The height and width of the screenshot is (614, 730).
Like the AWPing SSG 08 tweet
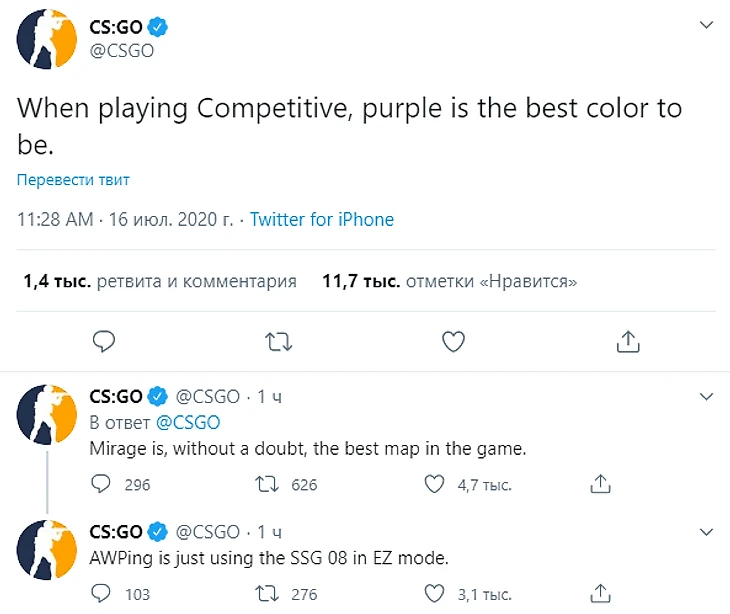(435, 594)
